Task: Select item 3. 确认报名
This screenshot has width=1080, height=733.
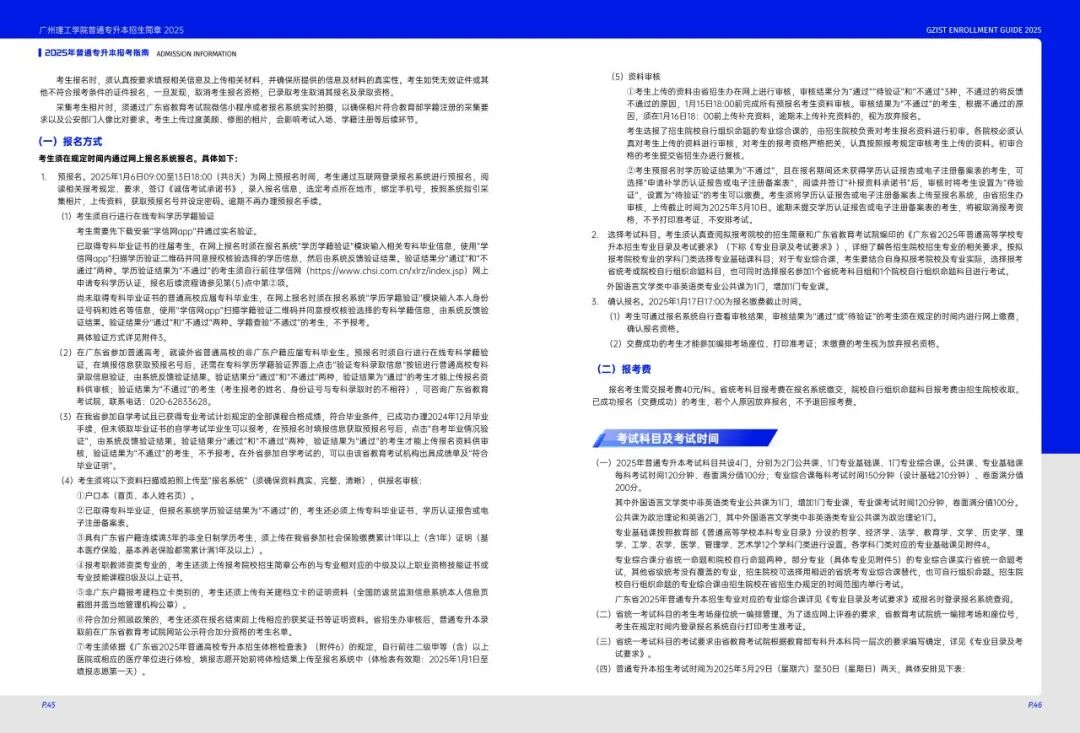Action: (x=697, y=302)
